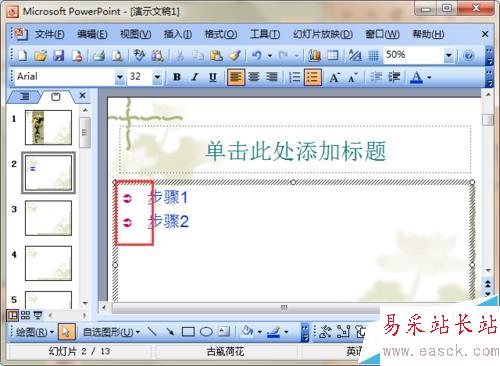Open the 50% zoom dropdown

pos(449,55)
